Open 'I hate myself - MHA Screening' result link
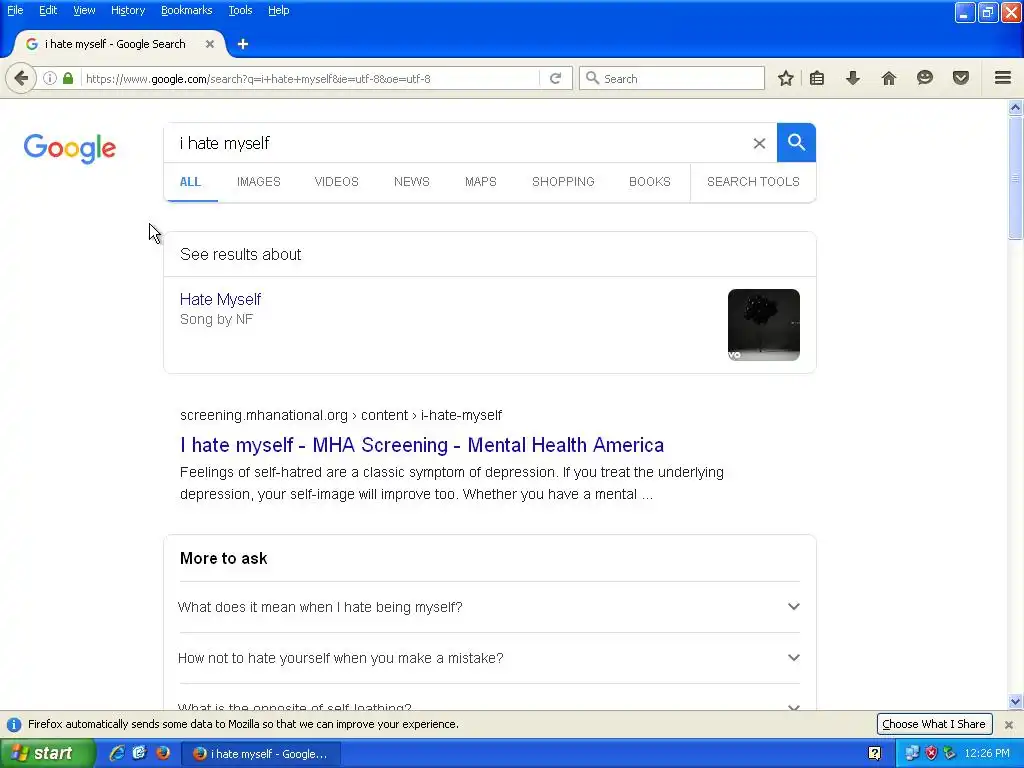1024x768 pixels. (x=422, y=445)
